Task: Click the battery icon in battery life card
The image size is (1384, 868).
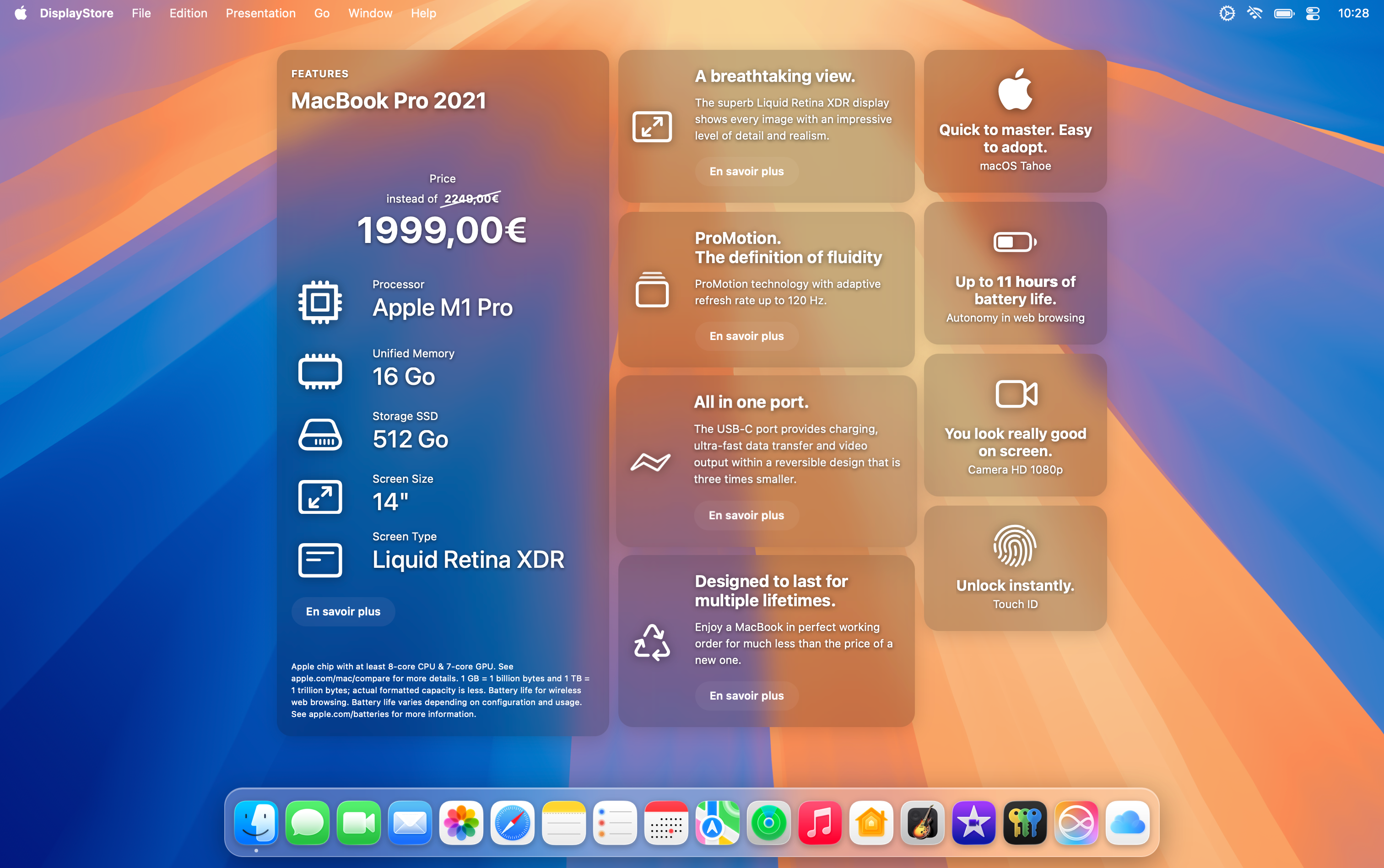Action: (1015, 242)
